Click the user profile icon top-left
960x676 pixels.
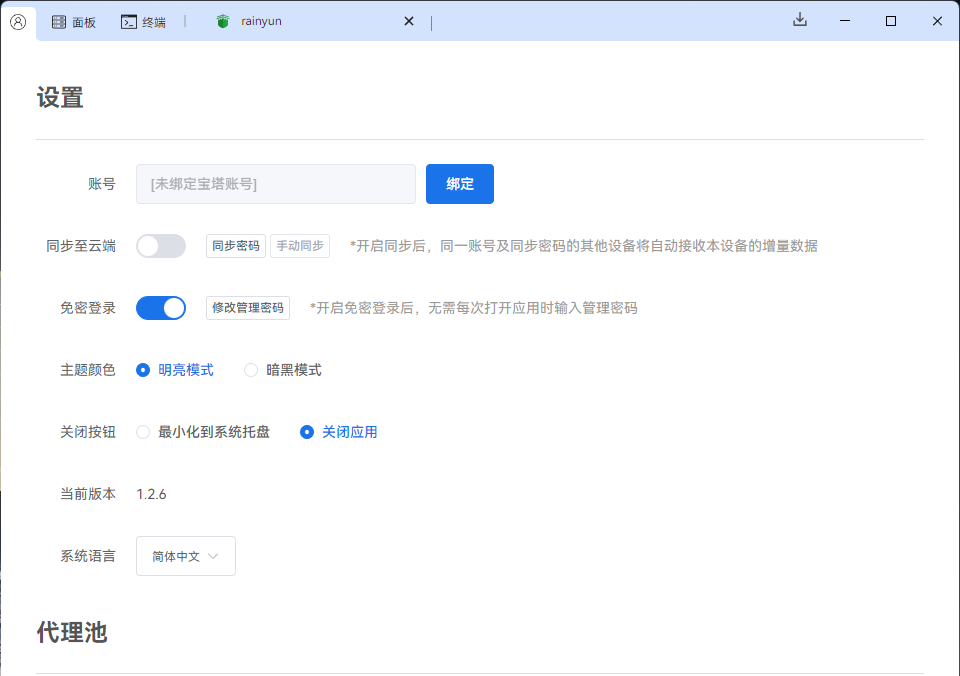(17, 20)
